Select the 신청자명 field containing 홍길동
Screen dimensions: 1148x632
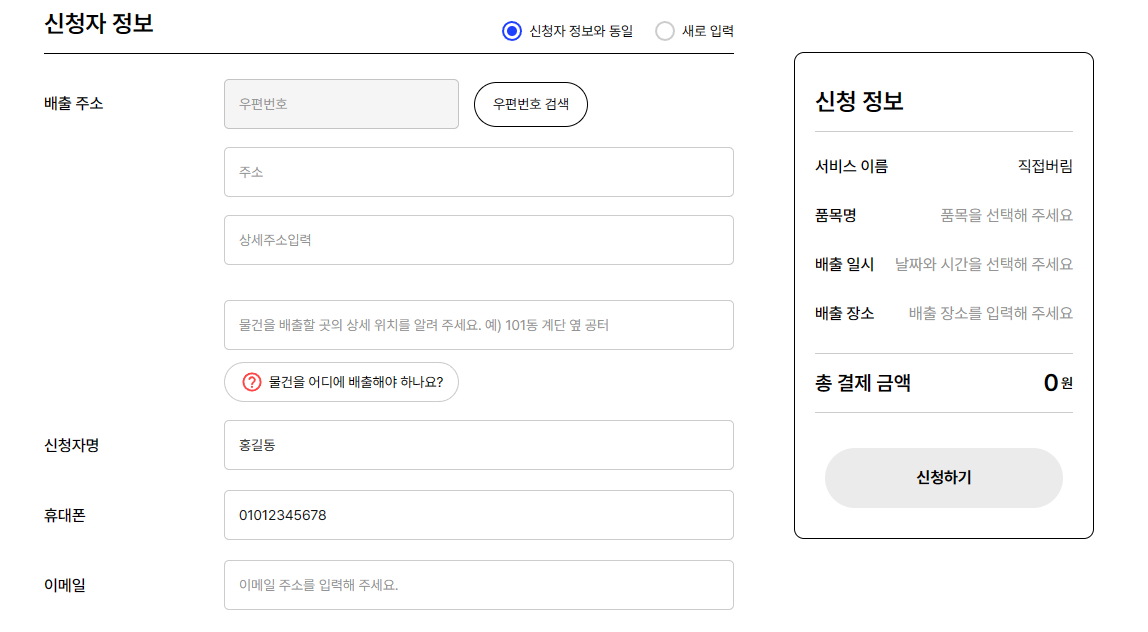pyautogui.click(x=479, y=445)
